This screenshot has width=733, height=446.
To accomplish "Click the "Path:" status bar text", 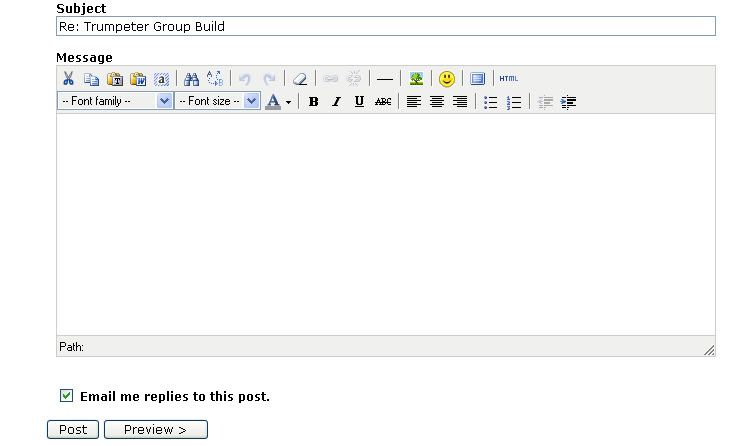I will (x=72, y=347).
